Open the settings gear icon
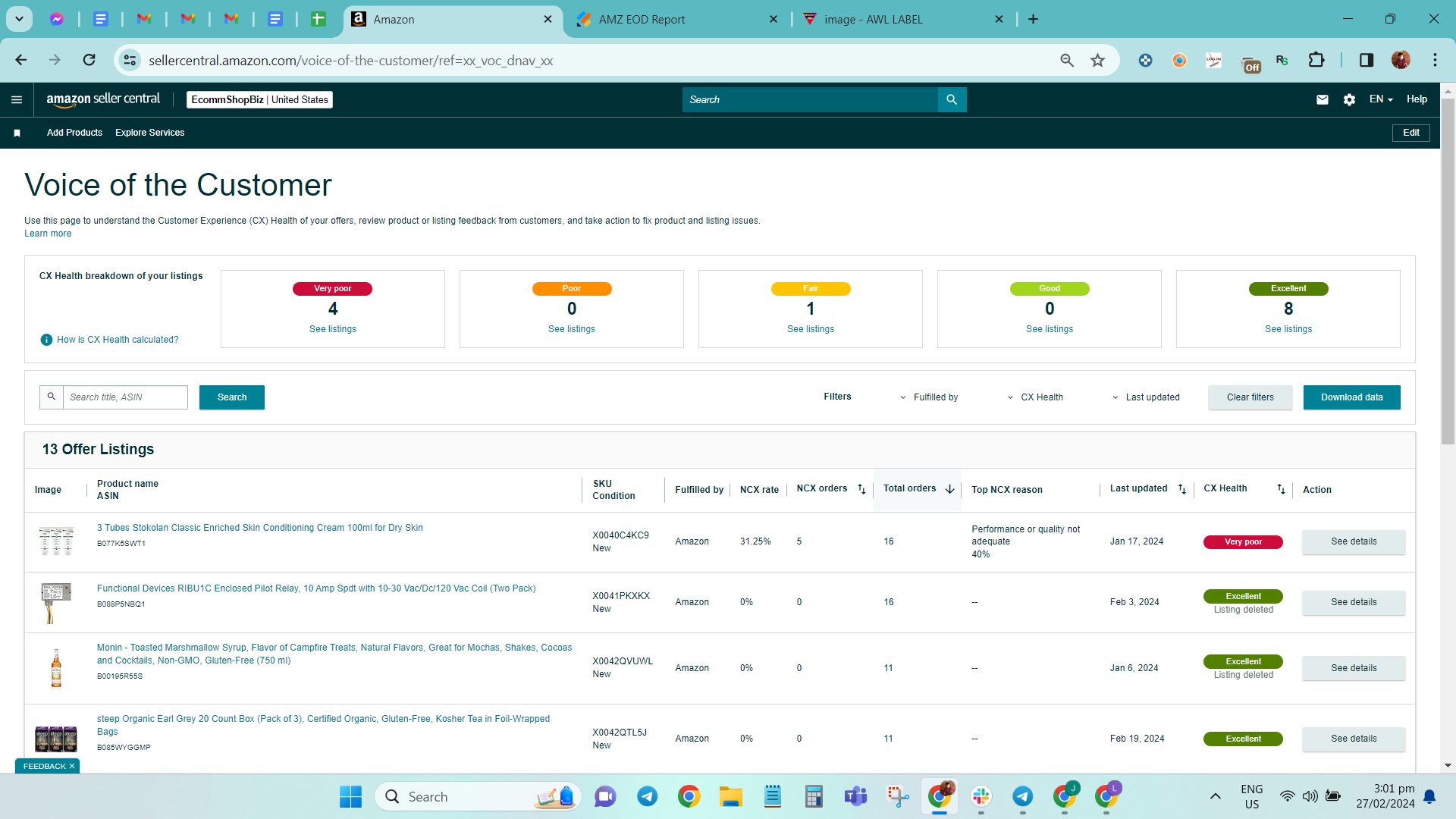The width and height of the screenshot is (1456, 819). (x=1349, y=99)
